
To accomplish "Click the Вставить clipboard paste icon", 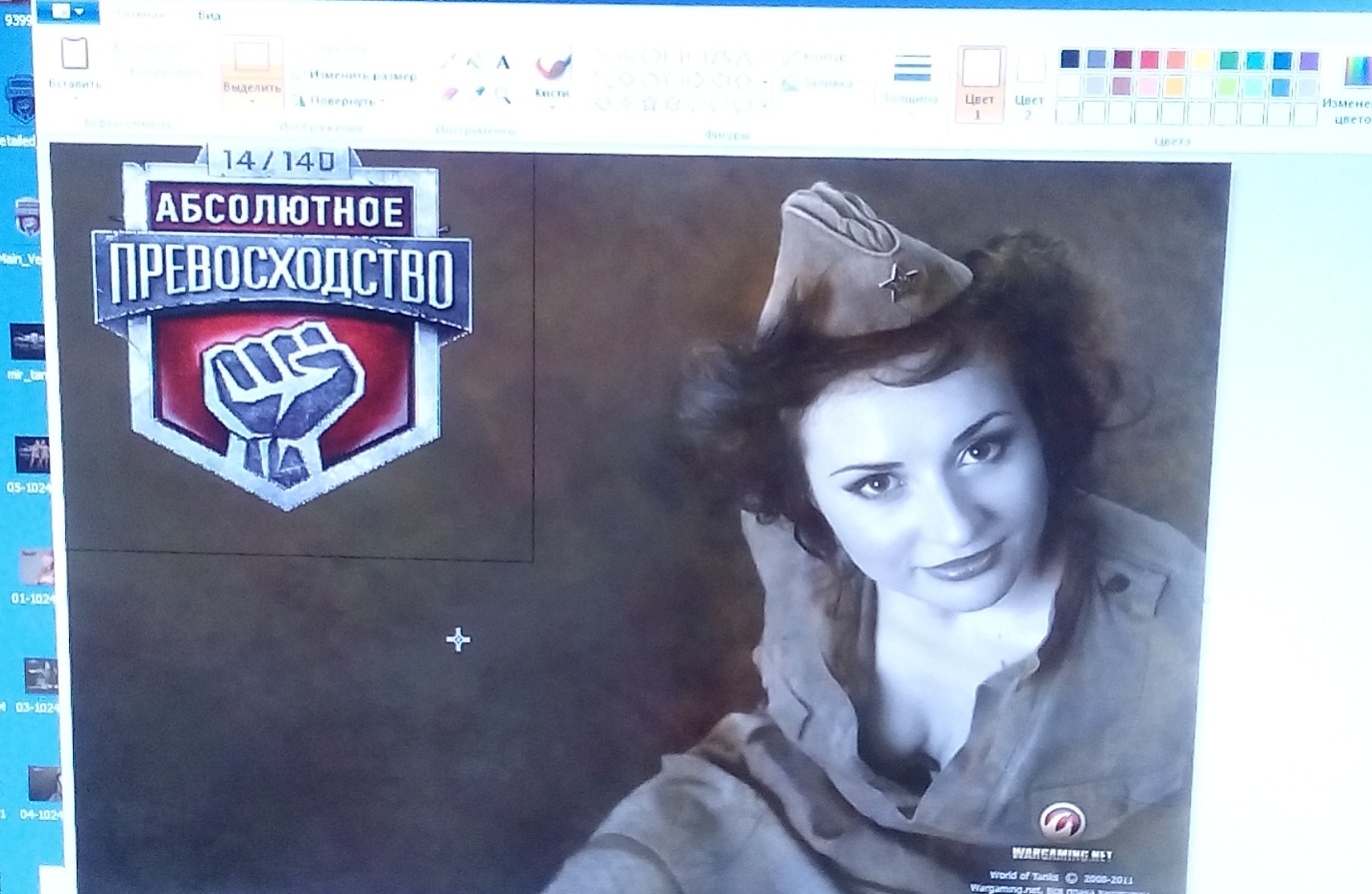I will 75,52.
